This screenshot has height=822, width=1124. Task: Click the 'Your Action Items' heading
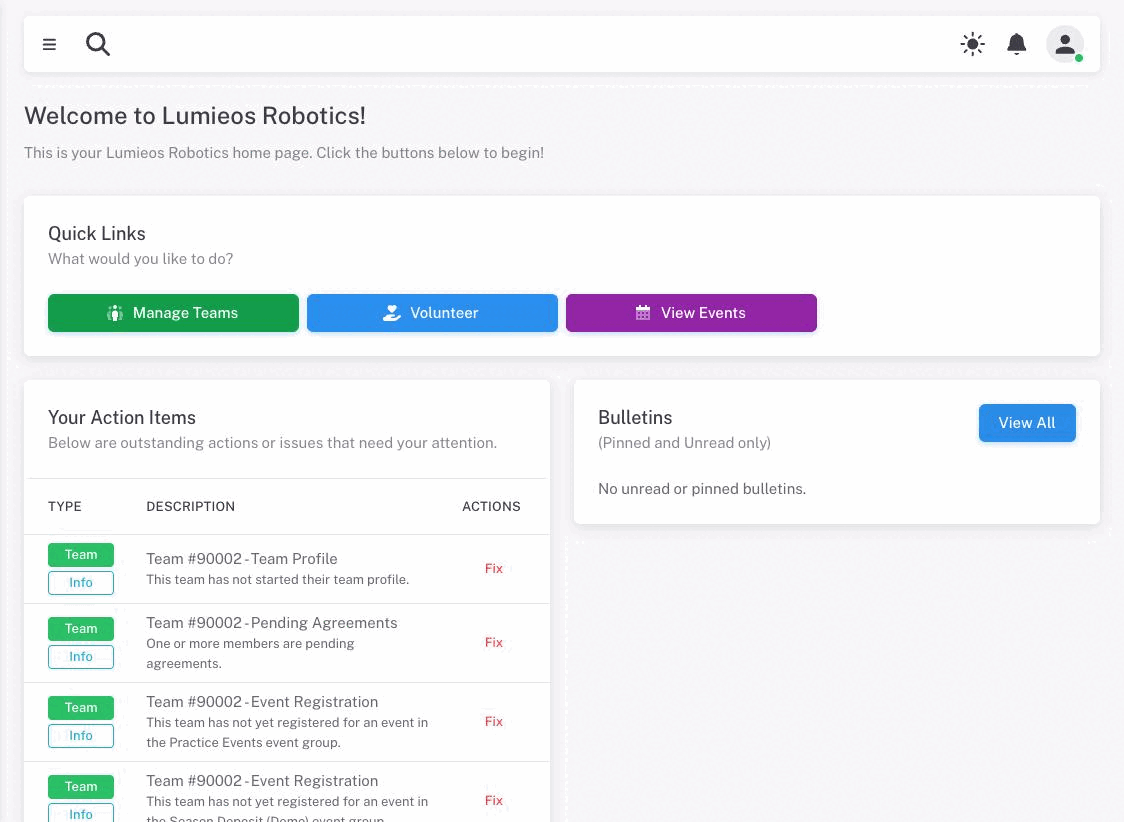[122, 418]
